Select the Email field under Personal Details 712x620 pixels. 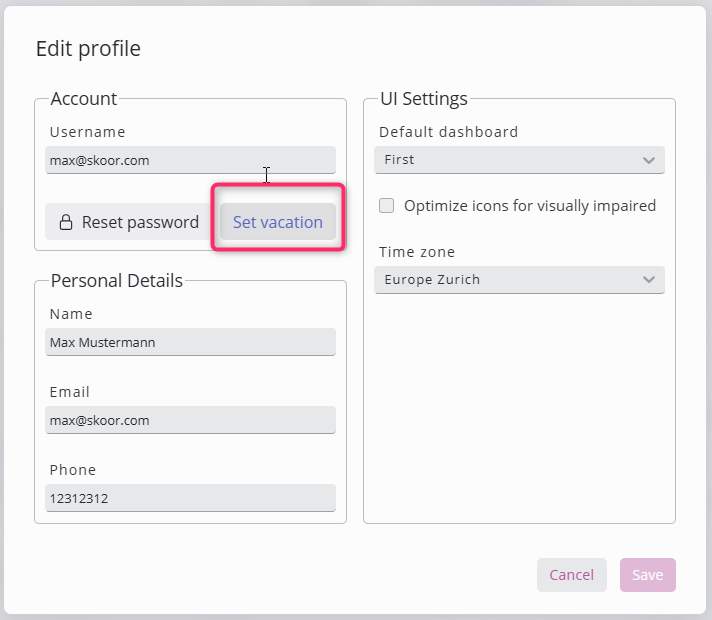point(190,420)
